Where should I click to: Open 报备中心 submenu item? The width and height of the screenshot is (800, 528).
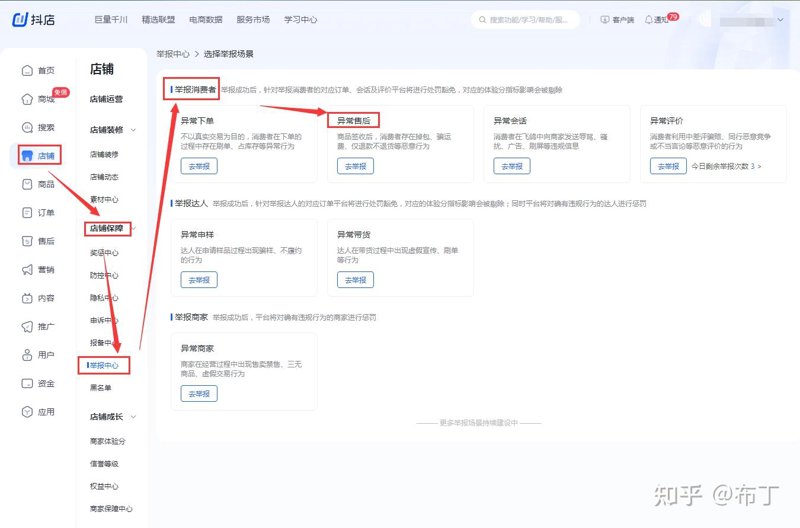click(x=104, y=343)
